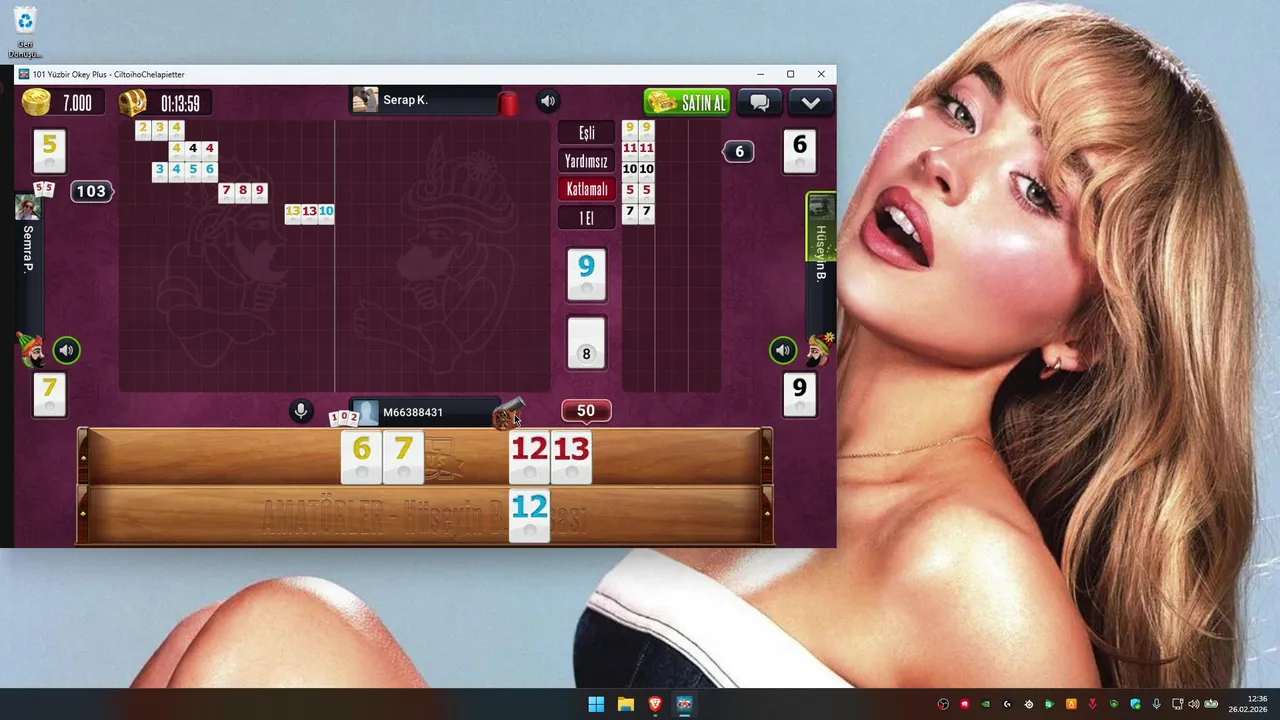
Task: Click the right jester character icon
Action: 820,349
